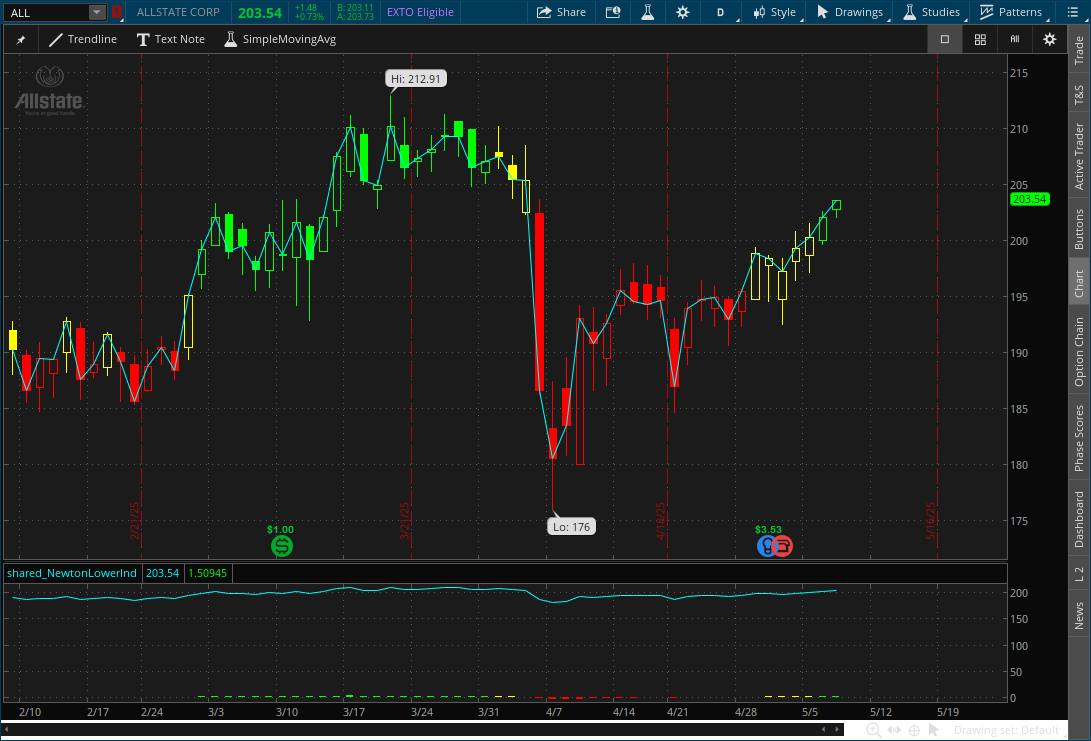
Task: Open the list menu icon at top right
Action: coord(1072,12)
